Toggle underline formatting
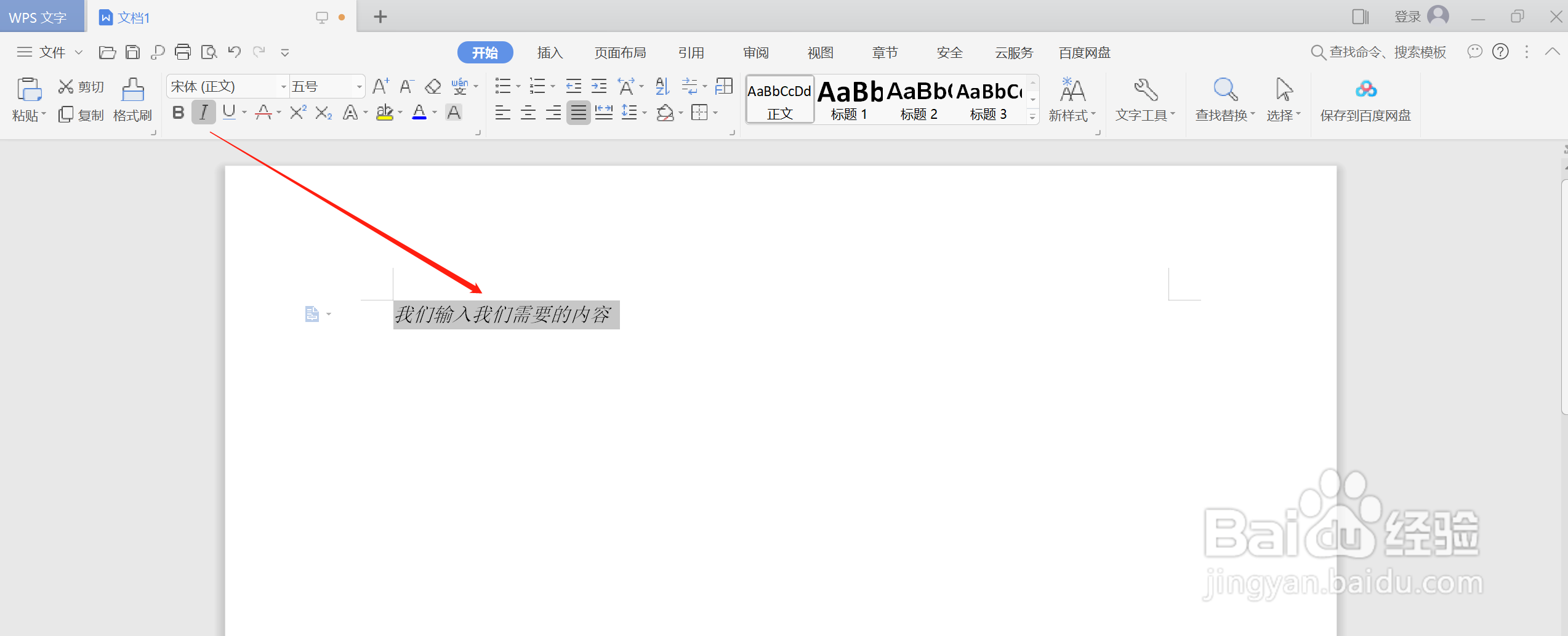Image resolution: width=1568 pixels, height=636 pixels. pos(229,113)
